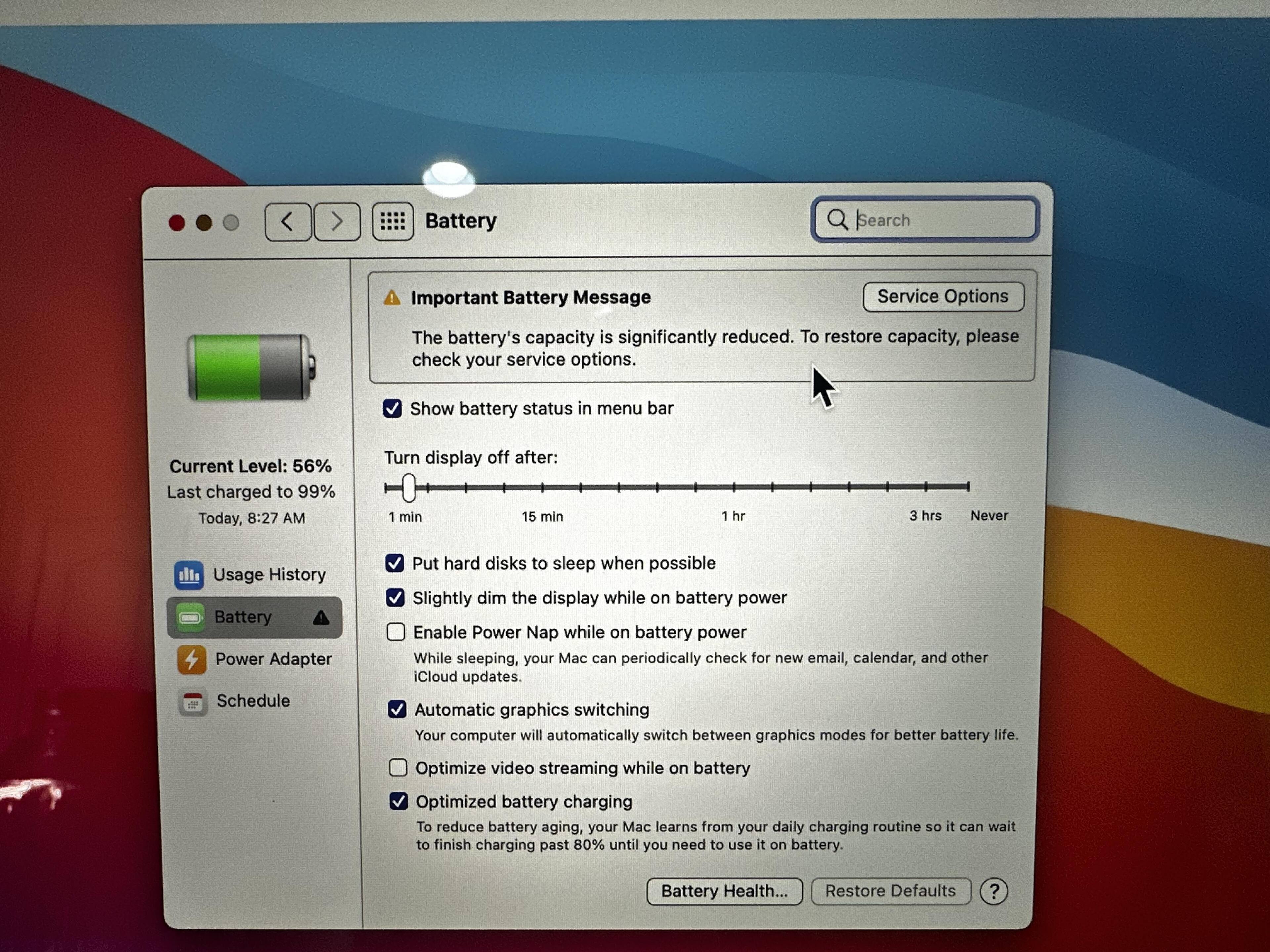1270x952 pixels.
Task: Enable Power Nap while on battery power
Action: [396, 632]
